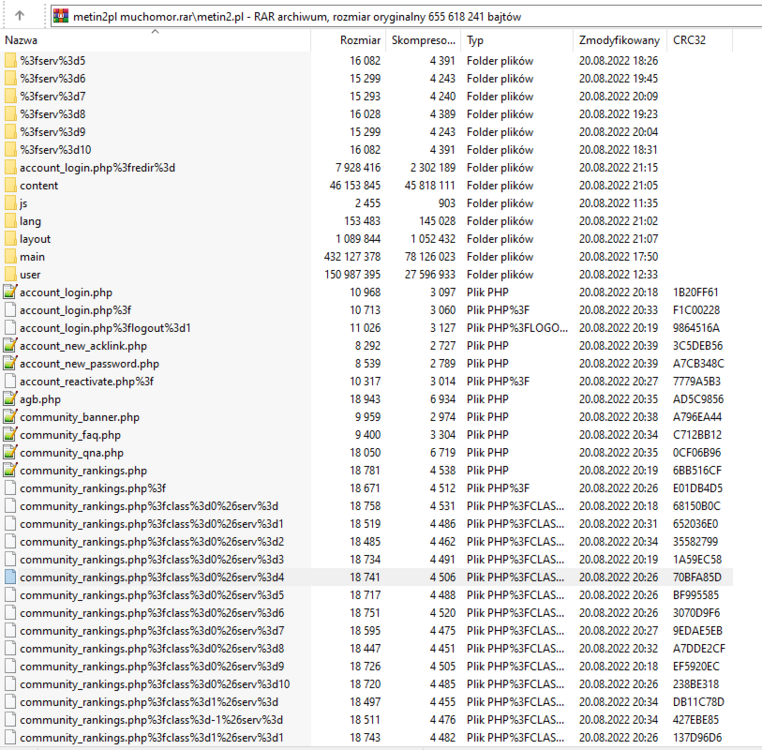
Task: Select file community_rankings.php%3fclass%3d0%26serv%3d3
Action: [152, 559]
